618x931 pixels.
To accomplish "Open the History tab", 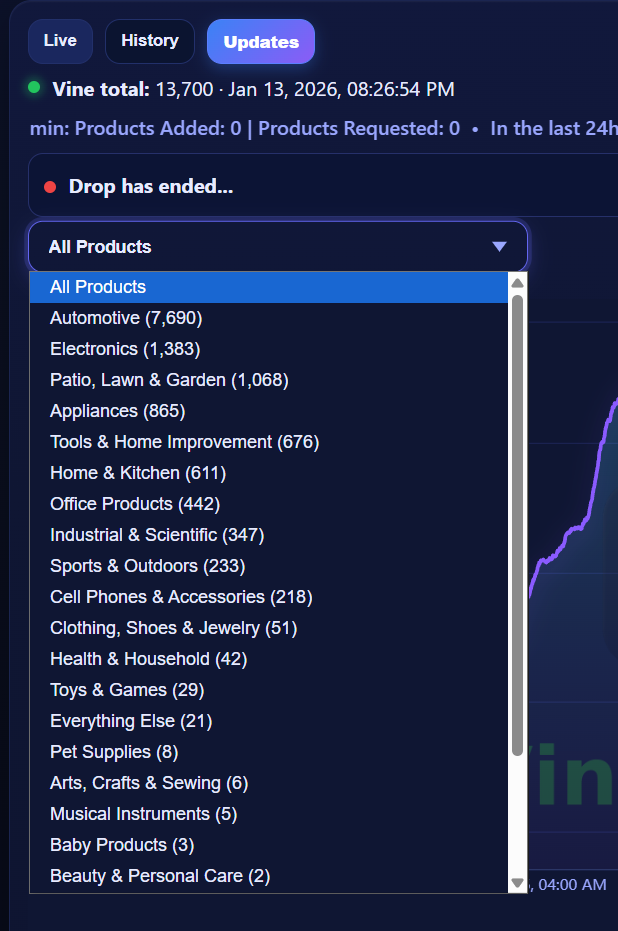I will point(150,41).
